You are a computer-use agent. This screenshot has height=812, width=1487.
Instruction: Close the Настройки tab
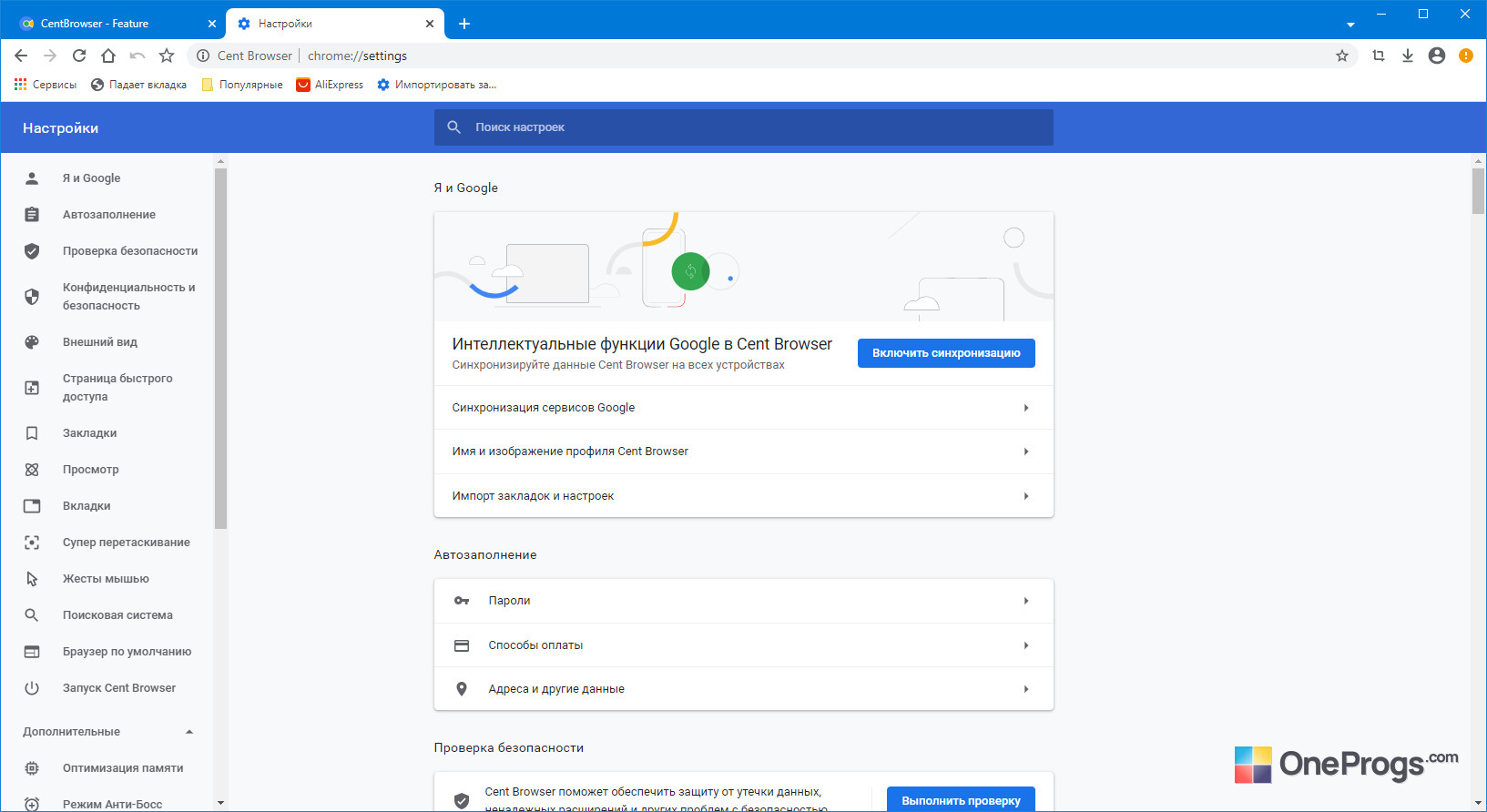[x=430, y=24]
